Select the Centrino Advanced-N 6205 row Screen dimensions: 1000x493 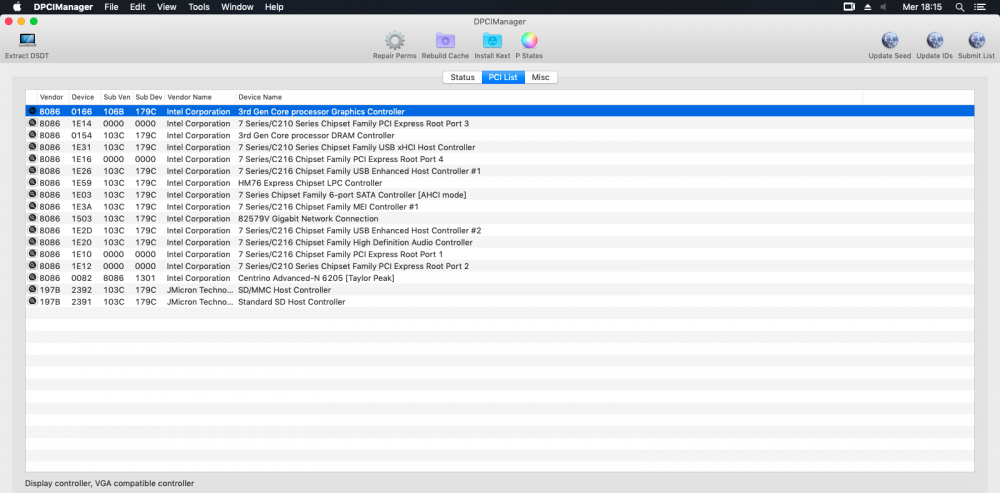pyautogui.click(x=500, y=278)
